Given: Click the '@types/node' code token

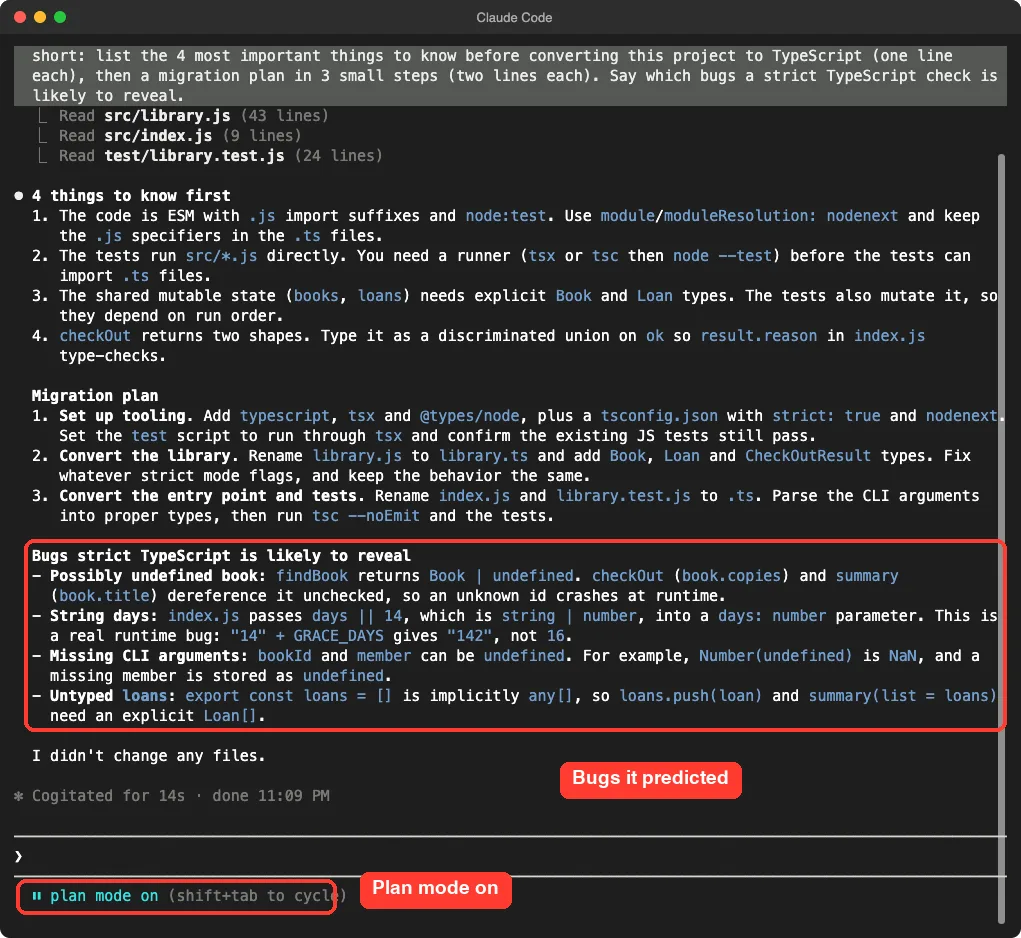Looking at the screenshot, I should click(x=469, y=415).
